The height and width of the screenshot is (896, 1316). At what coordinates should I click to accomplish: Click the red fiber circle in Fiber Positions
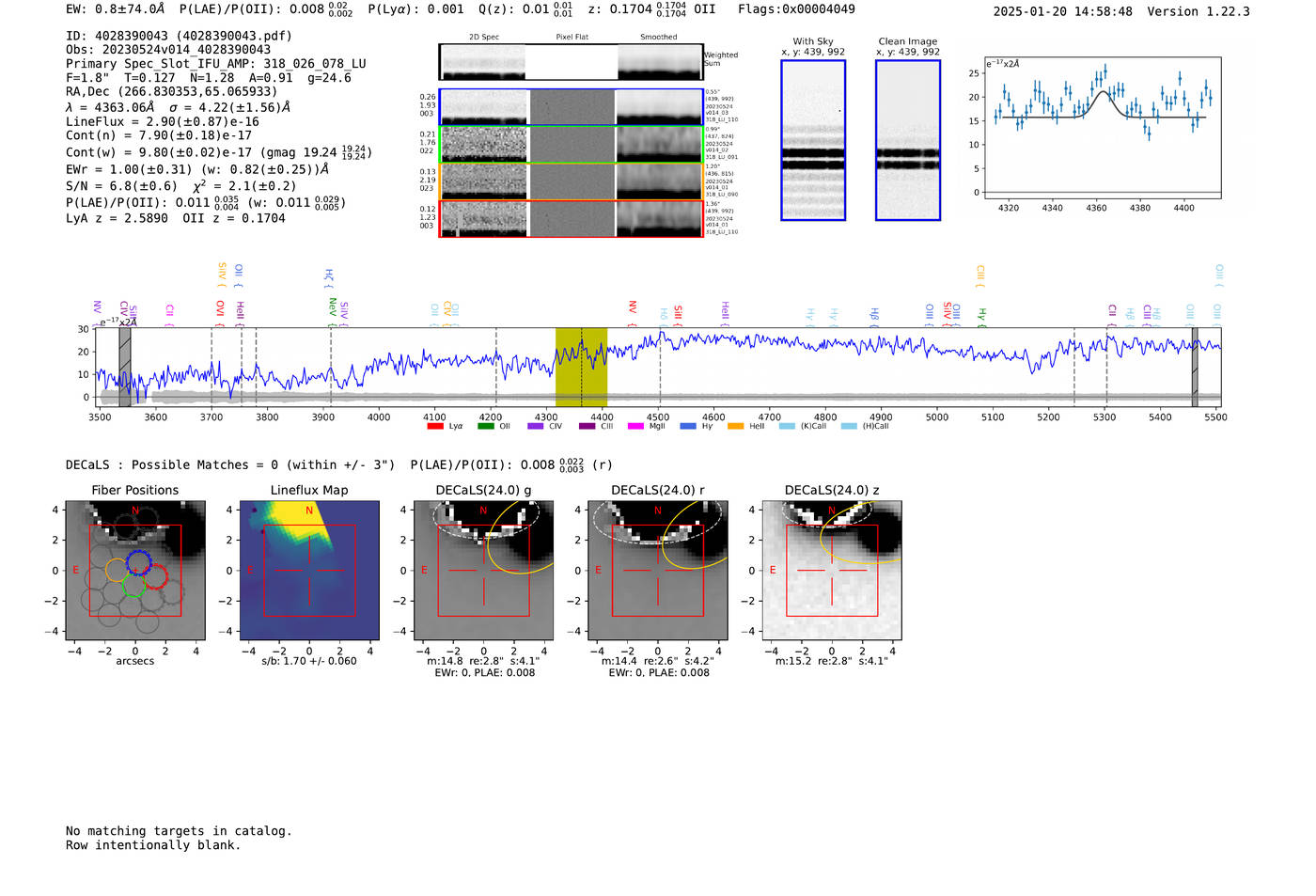point(156,577)
